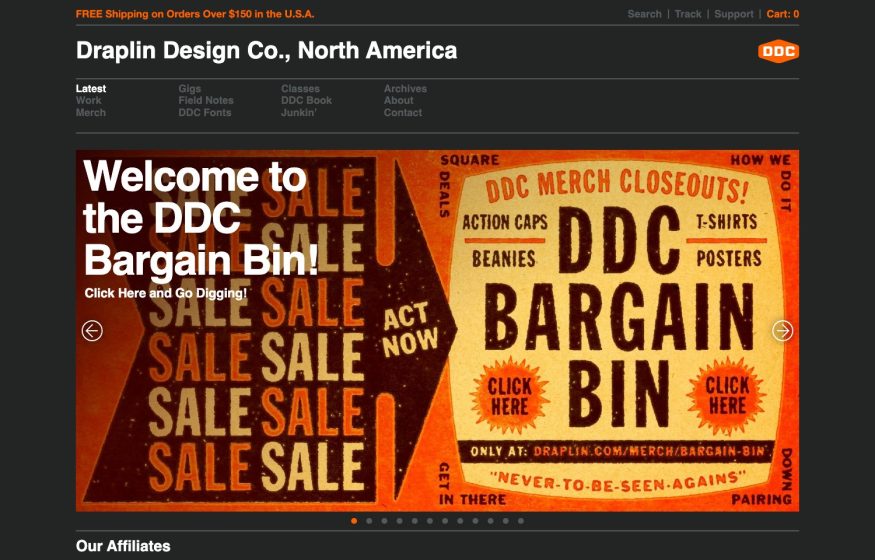Open the DDC Book nav item
Screen dimensions: 875x560
(x=306, y=100)
